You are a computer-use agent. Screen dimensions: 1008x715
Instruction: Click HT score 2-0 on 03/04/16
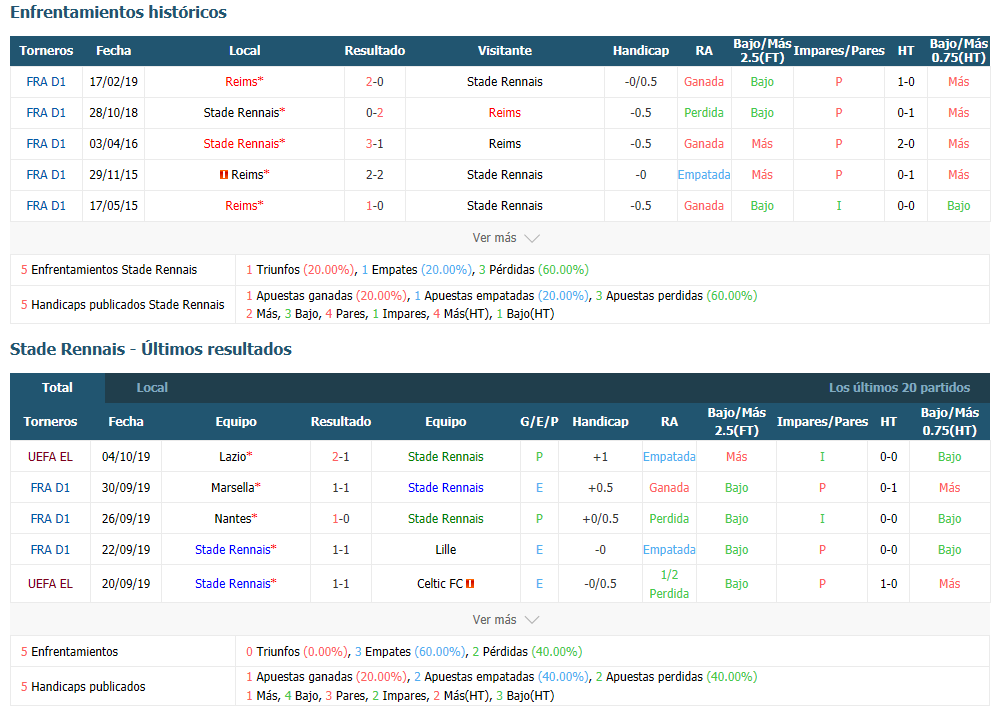click(906, 144)
